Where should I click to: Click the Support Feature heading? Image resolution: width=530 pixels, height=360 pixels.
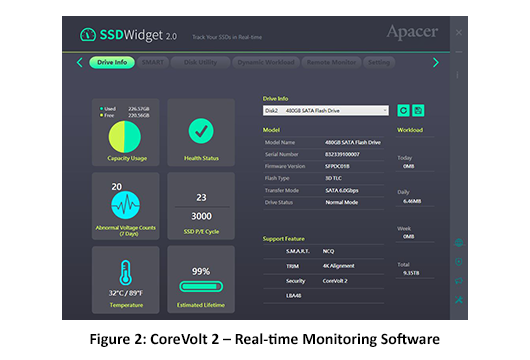[284, 239]
